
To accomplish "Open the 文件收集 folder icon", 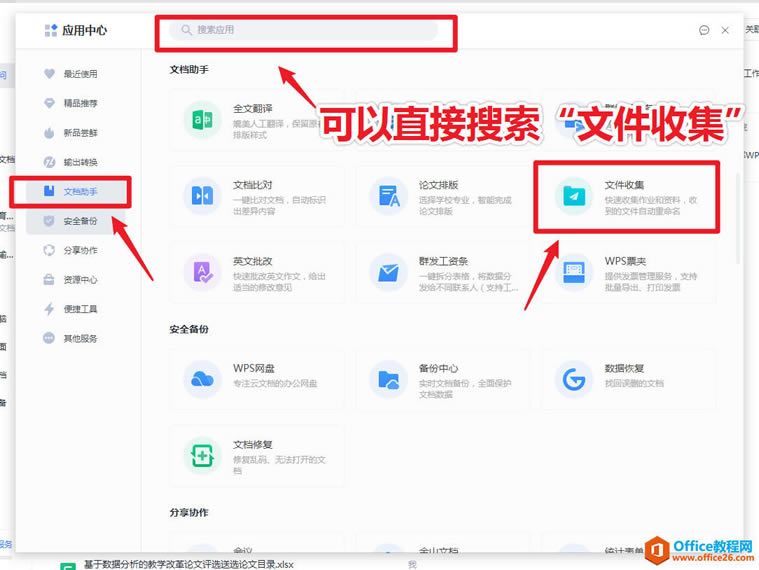I will pyautogui.click(x=574, y=196).
